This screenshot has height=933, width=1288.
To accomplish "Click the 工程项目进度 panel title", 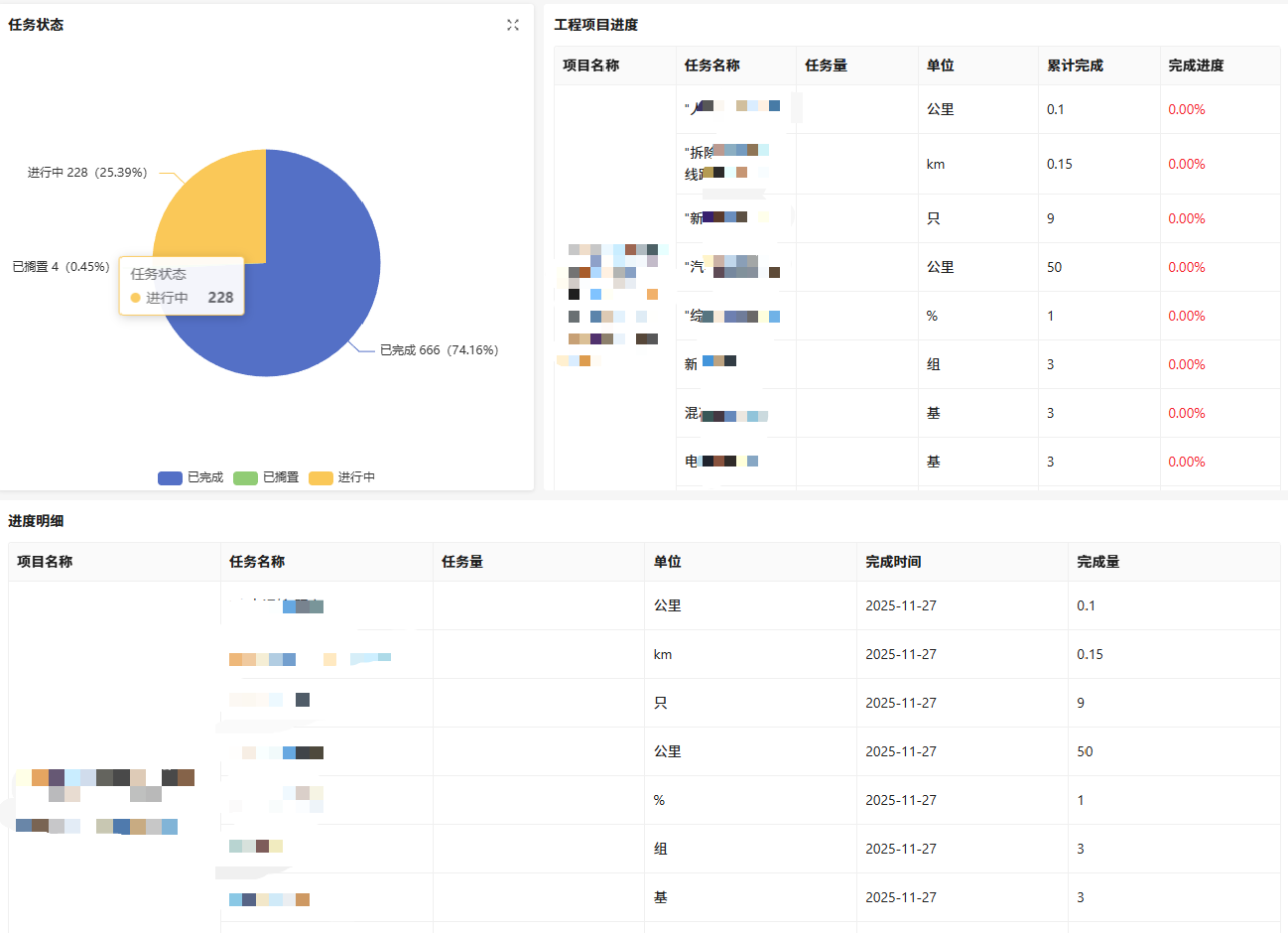I will tap(595, 25).
